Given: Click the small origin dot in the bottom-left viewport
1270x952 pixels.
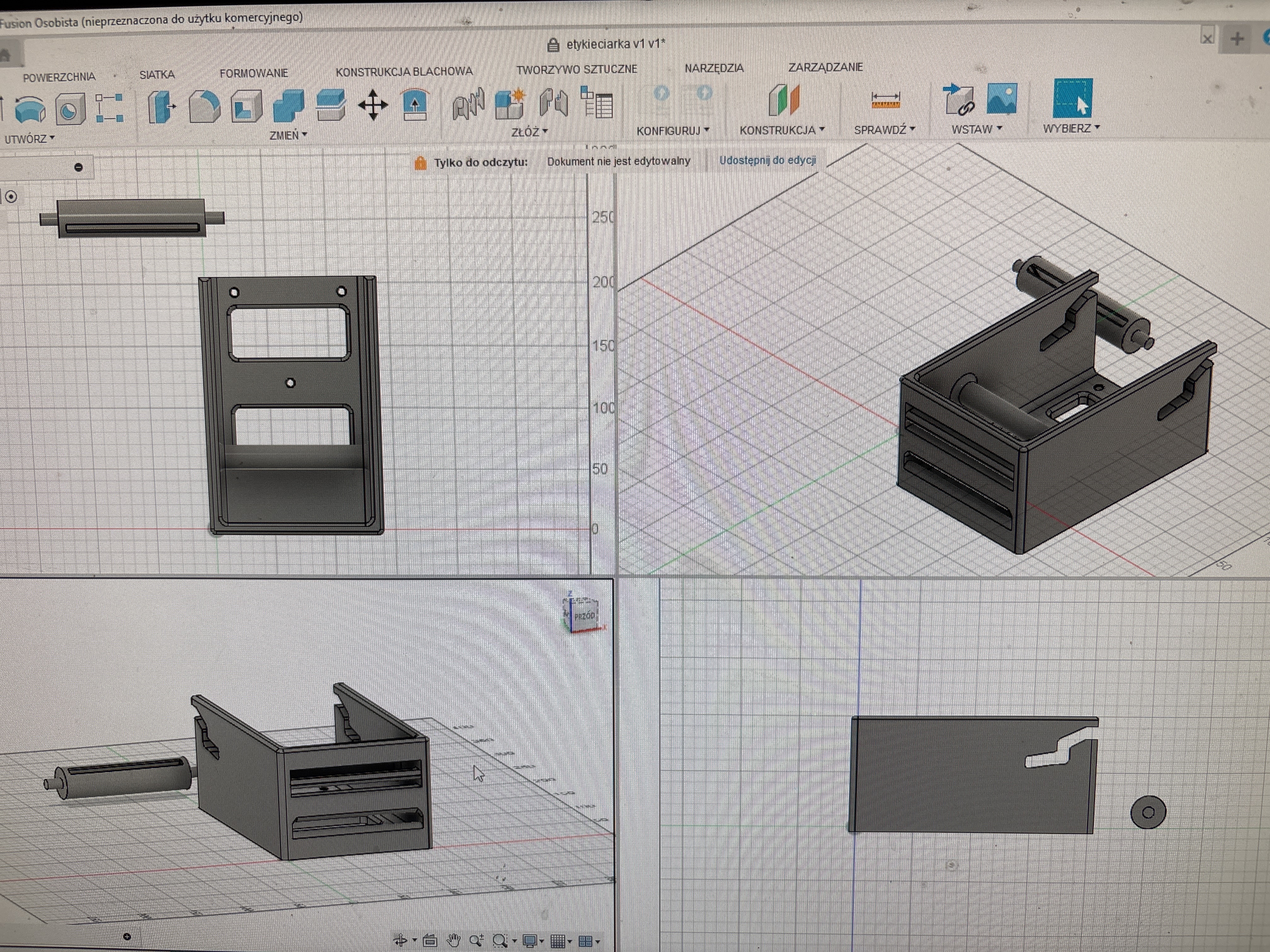Looking at the screenshot, I should [127, 937].
